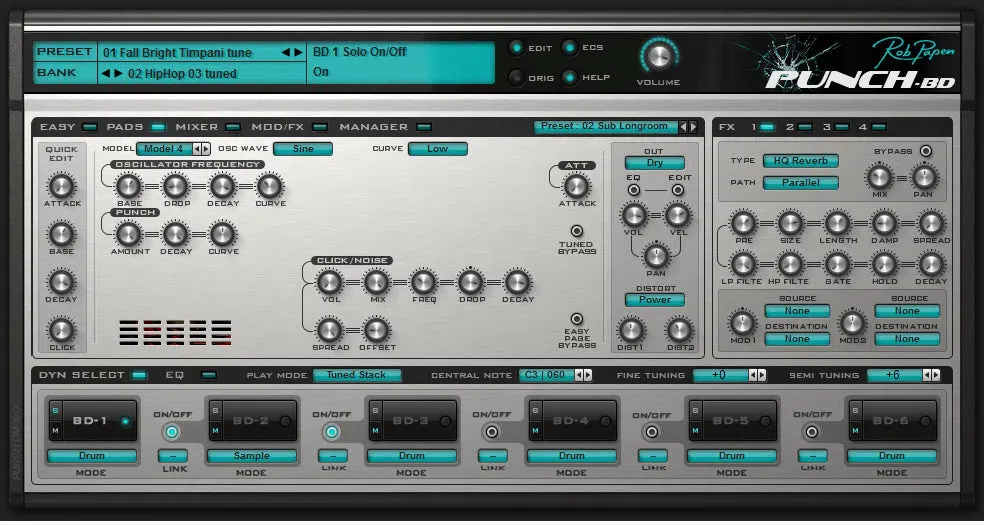The height and width of the screenshot is (525, 984).
Task: Toggle the FX BYPASS button
Action: point(925,151)
